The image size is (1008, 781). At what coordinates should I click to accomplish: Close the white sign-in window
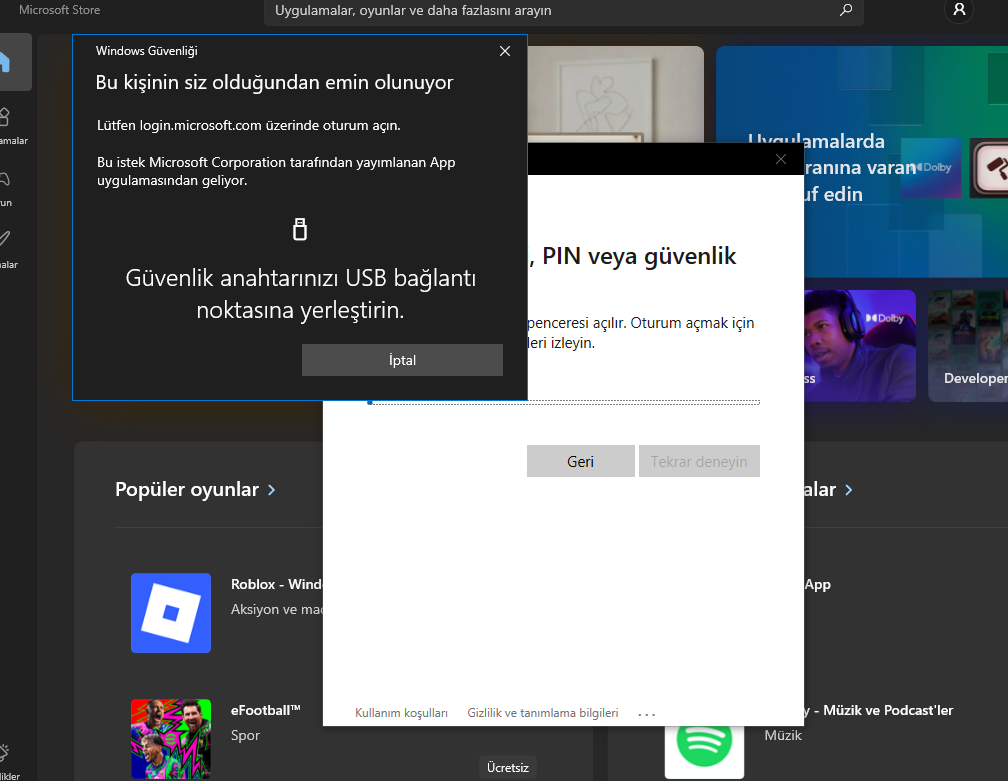click(780, 159)
